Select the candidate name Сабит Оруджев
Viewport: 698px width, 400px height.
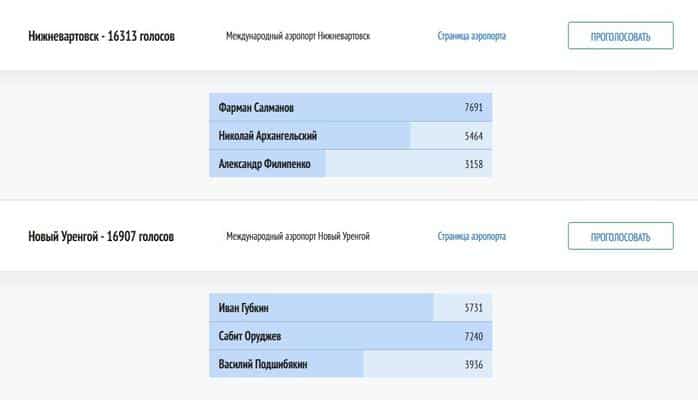click(x=250, y=336)
